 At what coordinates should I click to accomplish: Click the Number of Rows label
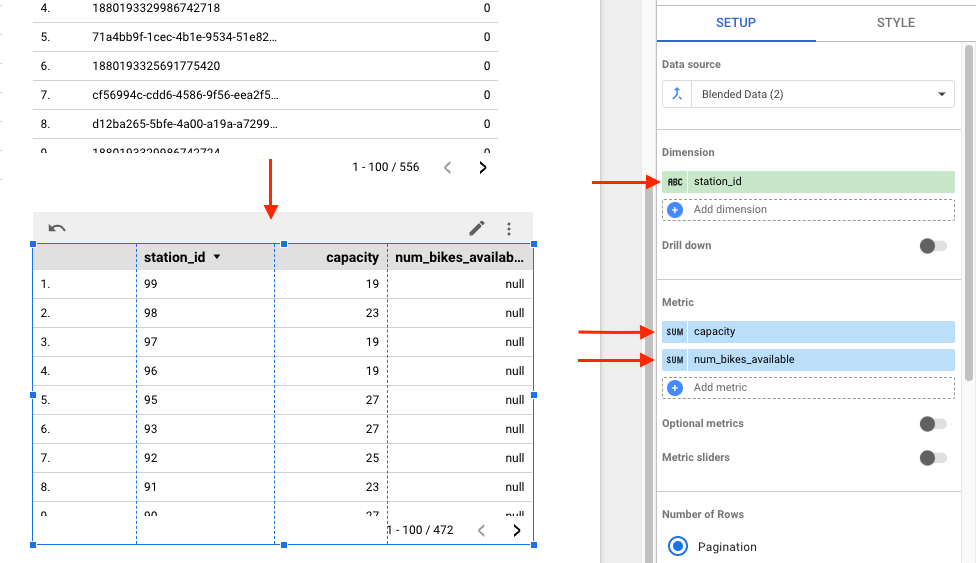(703, 514)
